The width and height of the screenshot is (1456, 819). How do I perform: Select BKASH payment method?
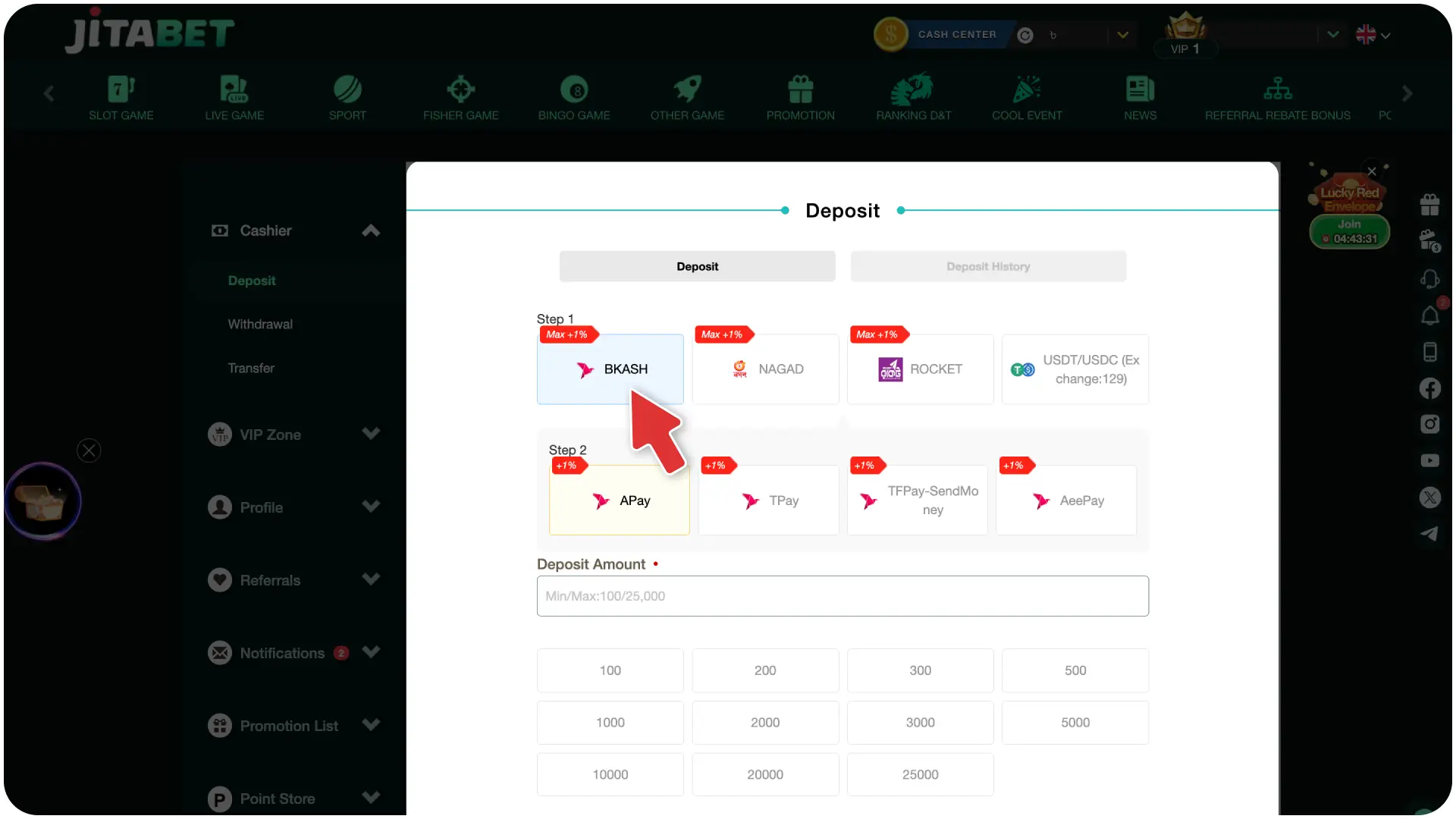click(610, 369)
